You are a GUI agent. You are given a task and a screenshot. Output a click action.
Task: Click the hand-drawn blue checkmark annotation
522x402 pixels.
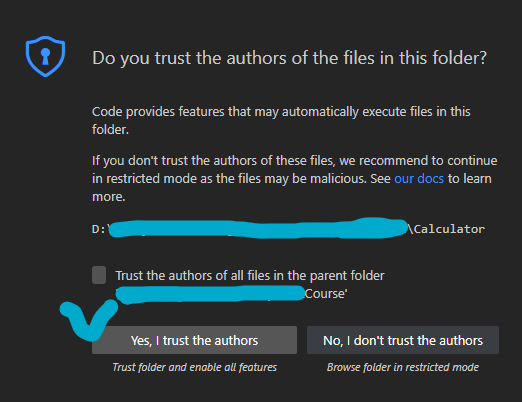click(89, 320)
